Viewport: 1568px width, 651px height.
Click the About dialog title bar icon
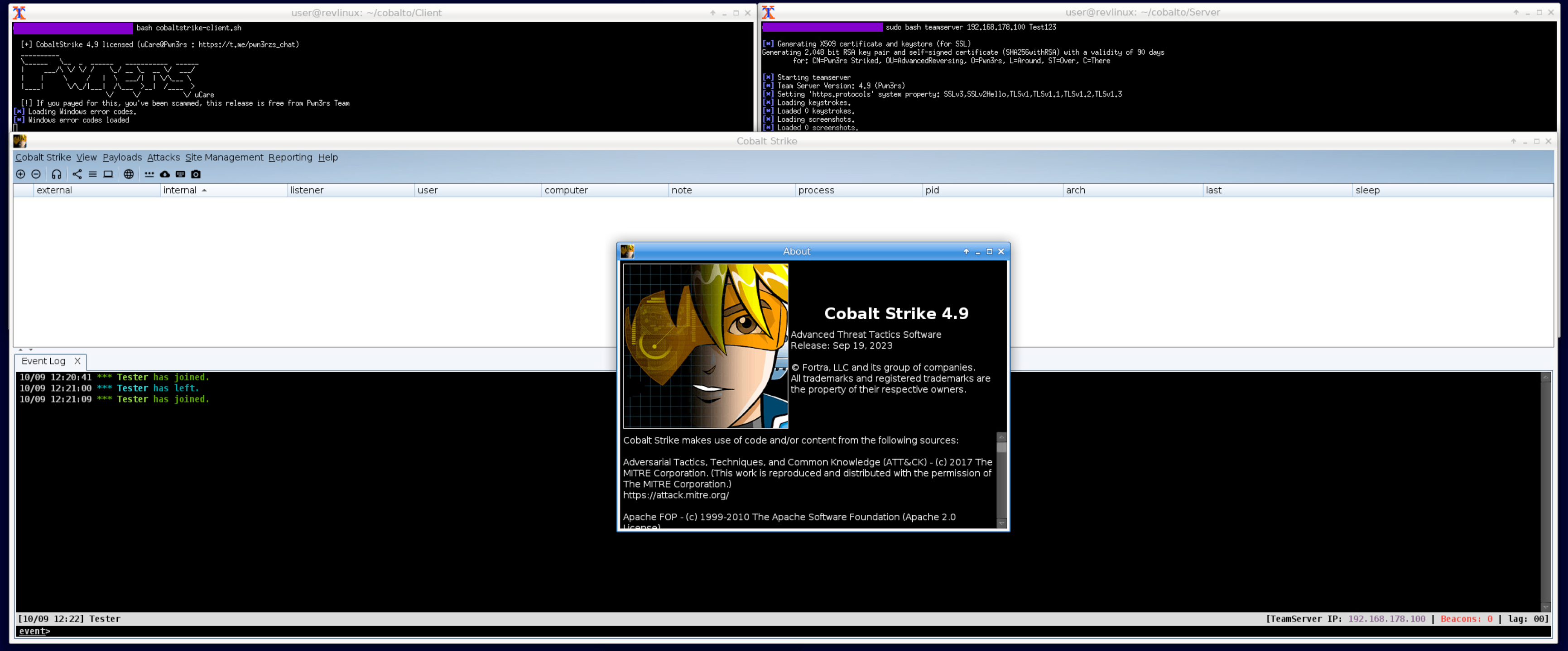628,251
